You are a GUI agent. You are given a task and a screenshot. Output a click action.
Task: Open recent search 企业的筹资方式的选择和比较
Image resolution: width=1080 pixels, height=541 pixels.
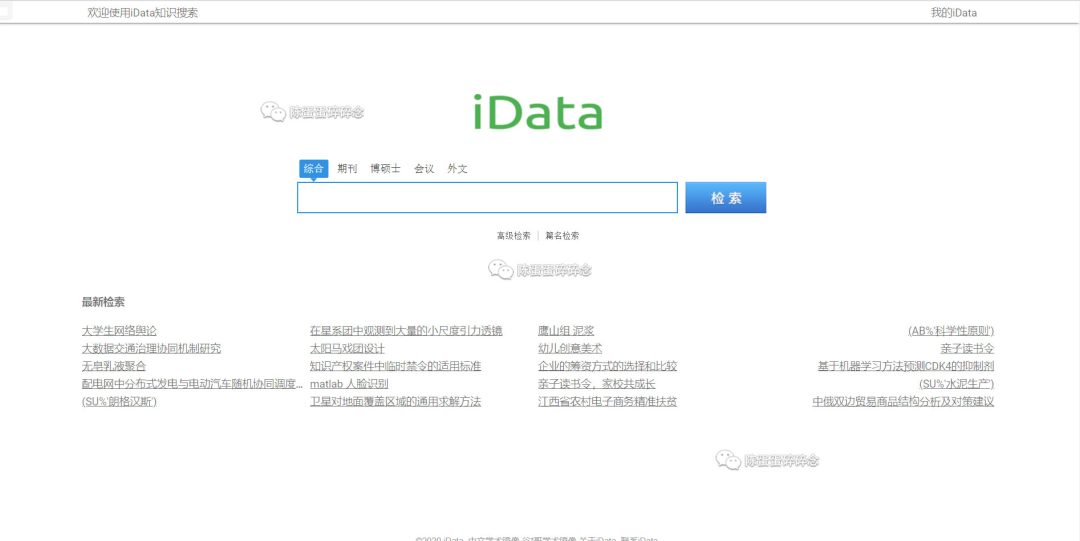coord(608,366)
